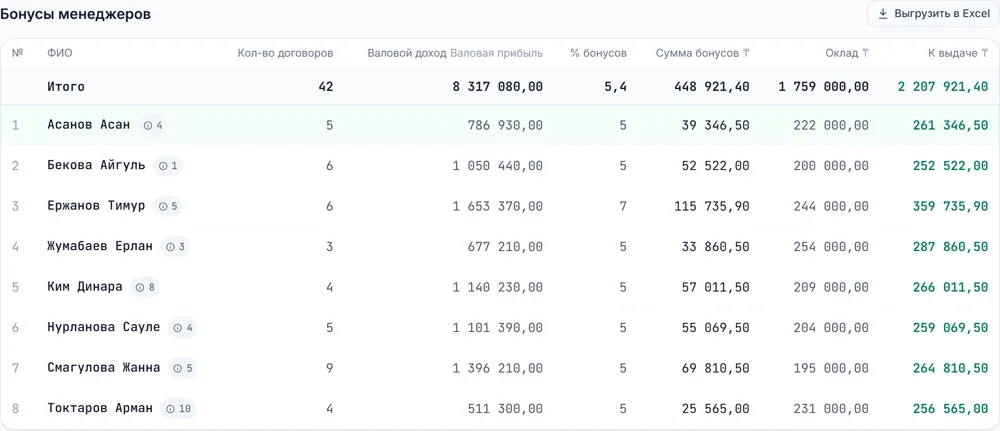
Task: Click bonus percent 7 in Ержанов Тимур row
Action: pos(623,207)
